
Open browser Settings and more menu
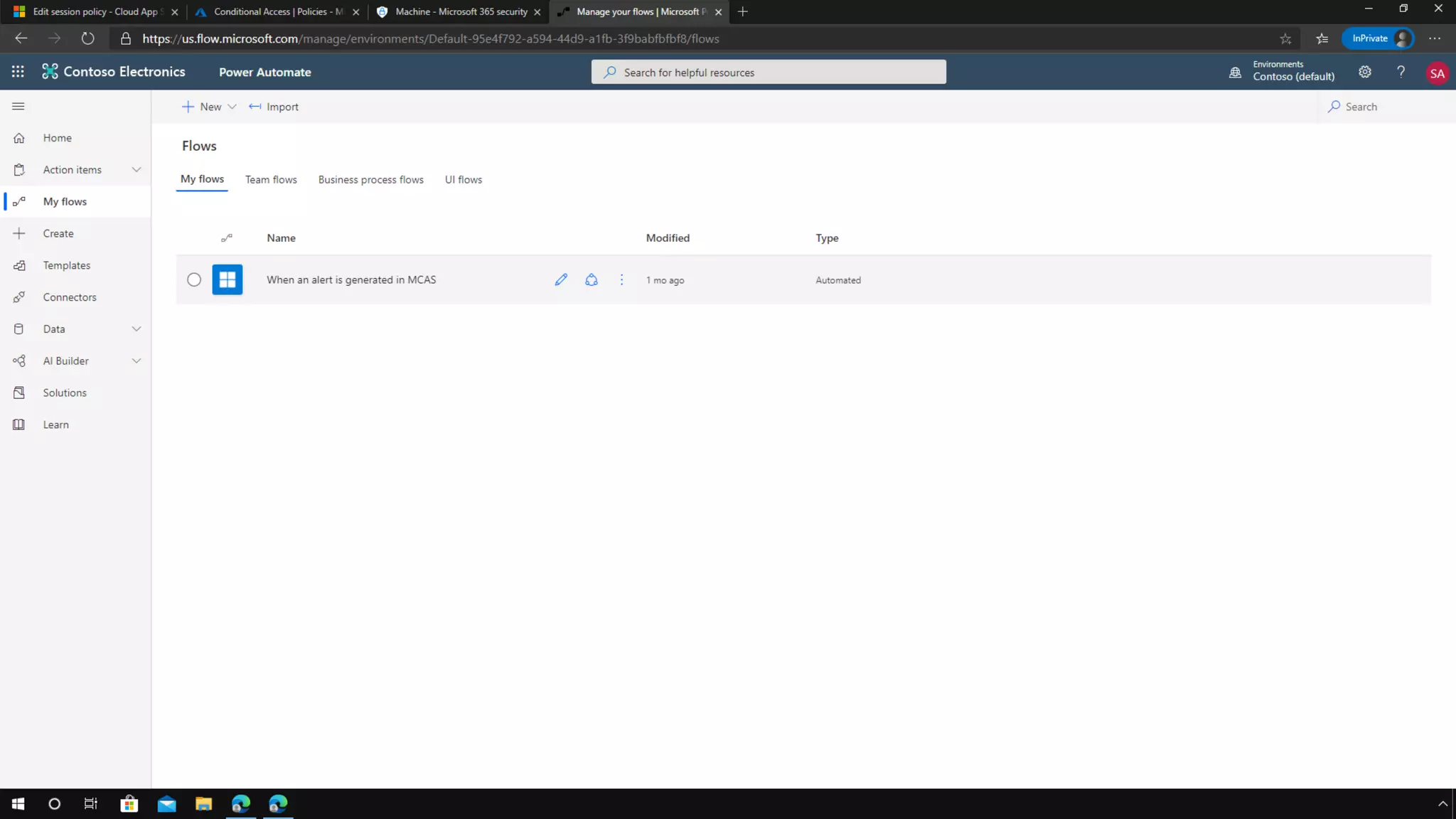click(1435, 38)
